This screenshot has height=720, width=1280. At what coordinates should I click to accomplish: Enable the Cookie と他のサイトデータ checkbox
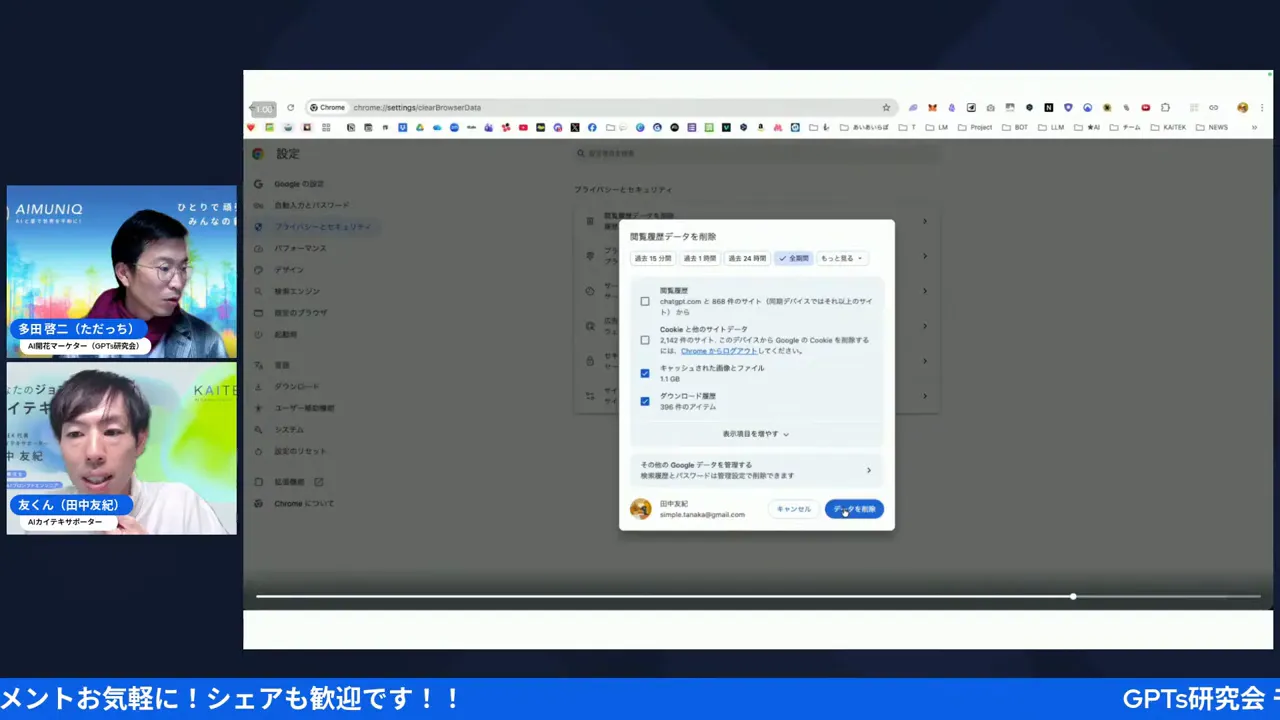645,340
